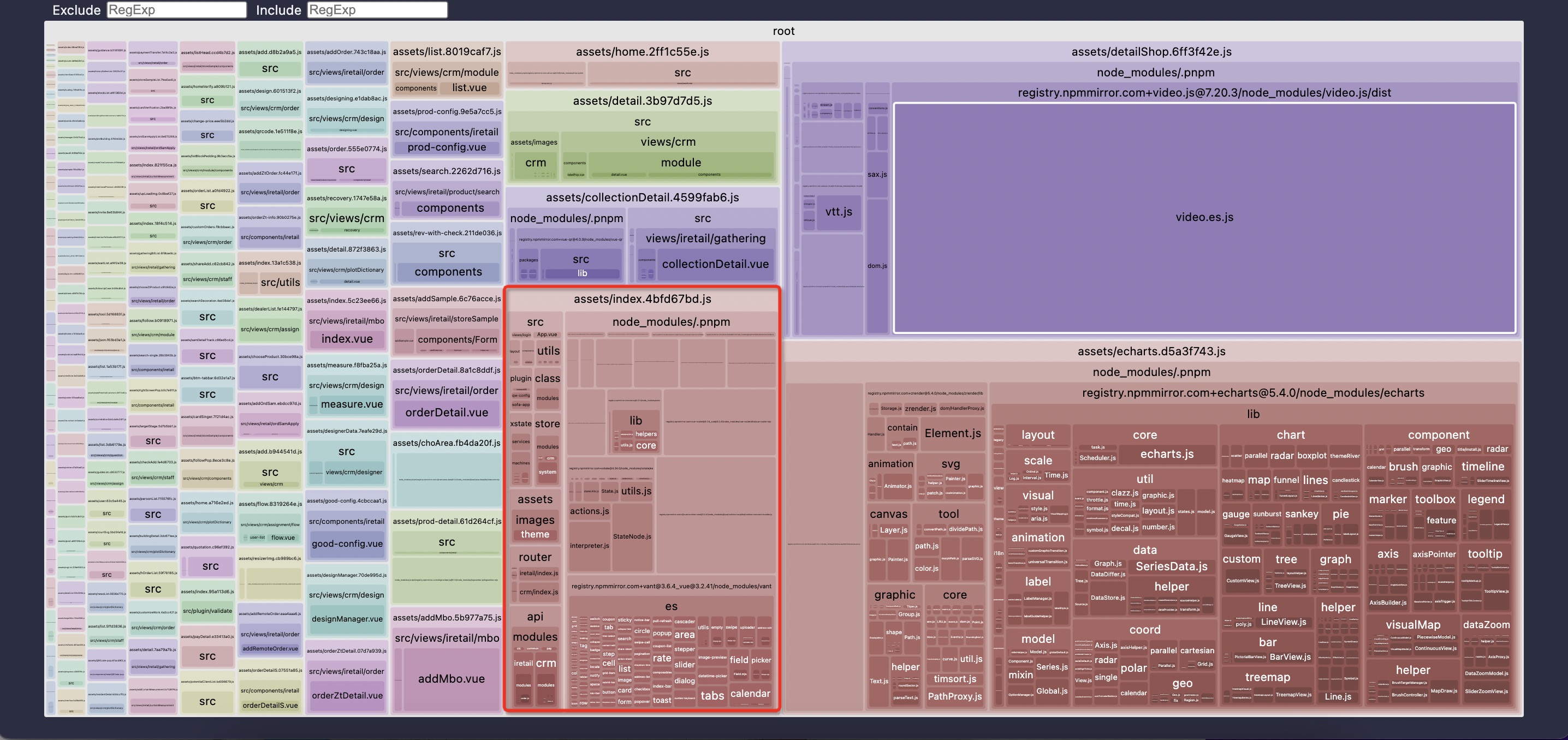Open the root treemap header
1568x740 pixels.
point(783,31)
